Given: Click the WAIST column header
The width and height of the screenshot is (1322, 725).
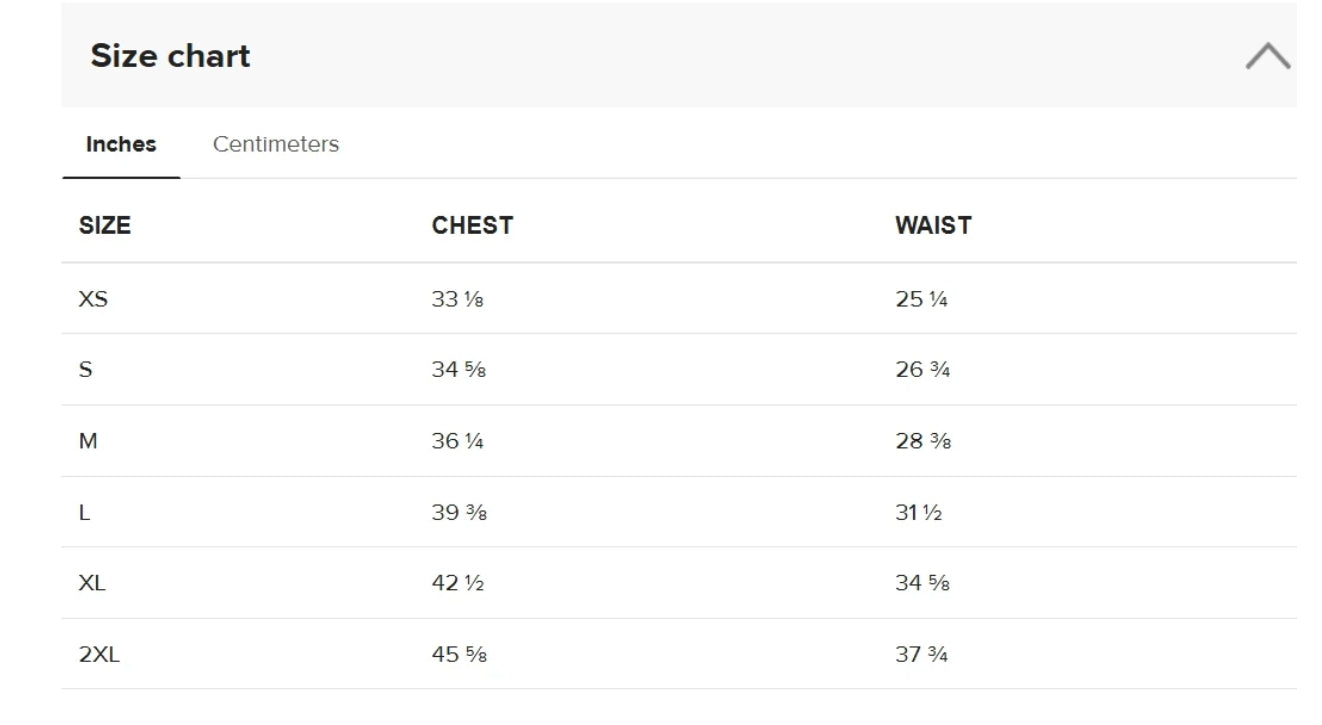Looking at the screenshot, I should (933, 225).
